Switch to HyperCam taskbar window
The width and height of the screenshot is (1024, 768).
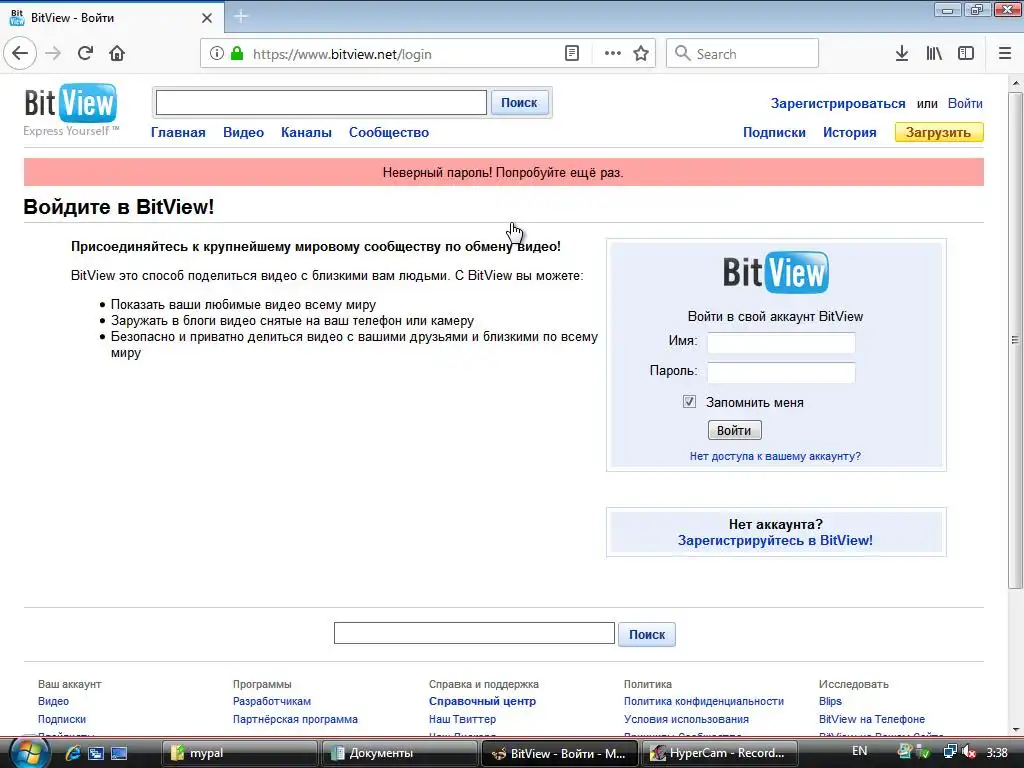pyautogui.click(x=720, y=753)
